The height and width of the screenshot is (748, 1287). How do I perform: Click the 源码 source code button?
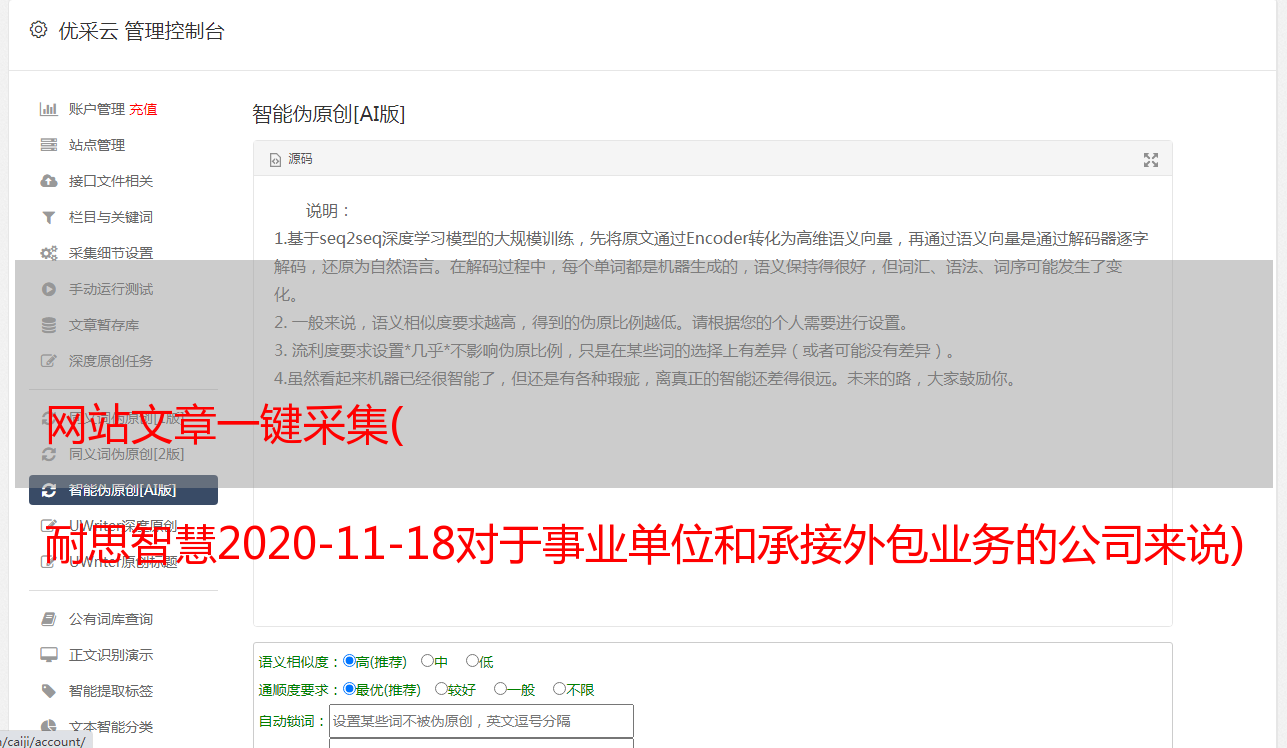click(291, 159)
